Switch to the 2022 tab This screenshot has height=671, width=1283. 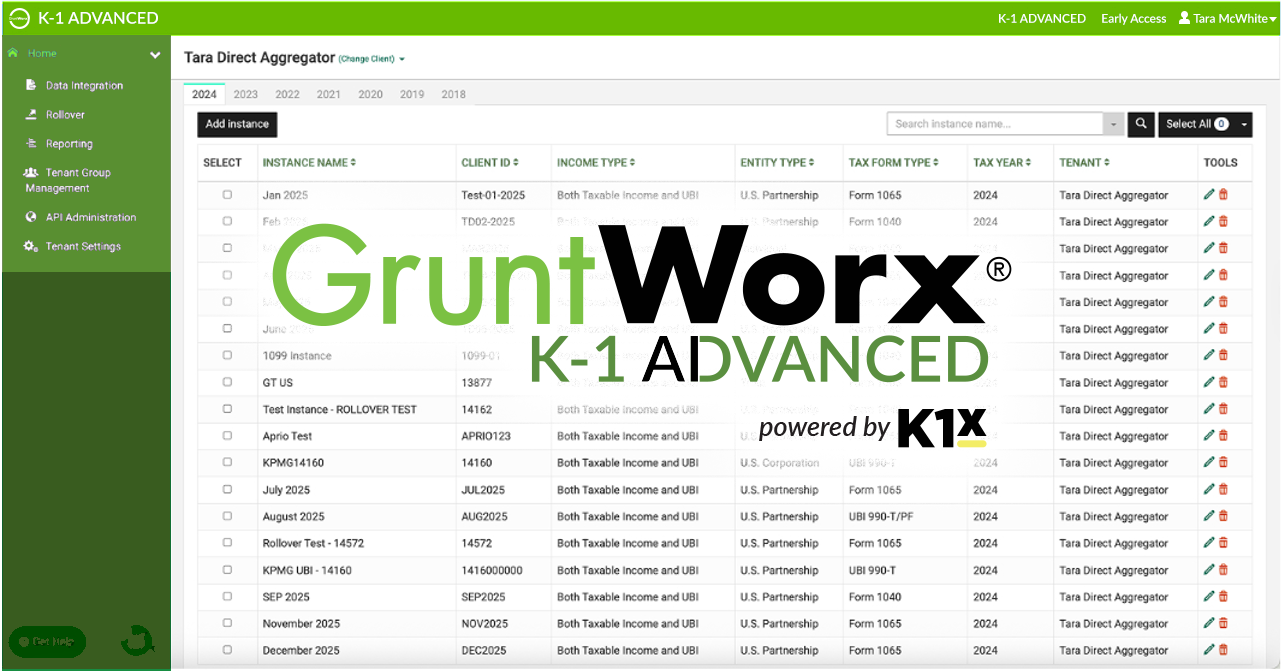click(x=287, y=94)
